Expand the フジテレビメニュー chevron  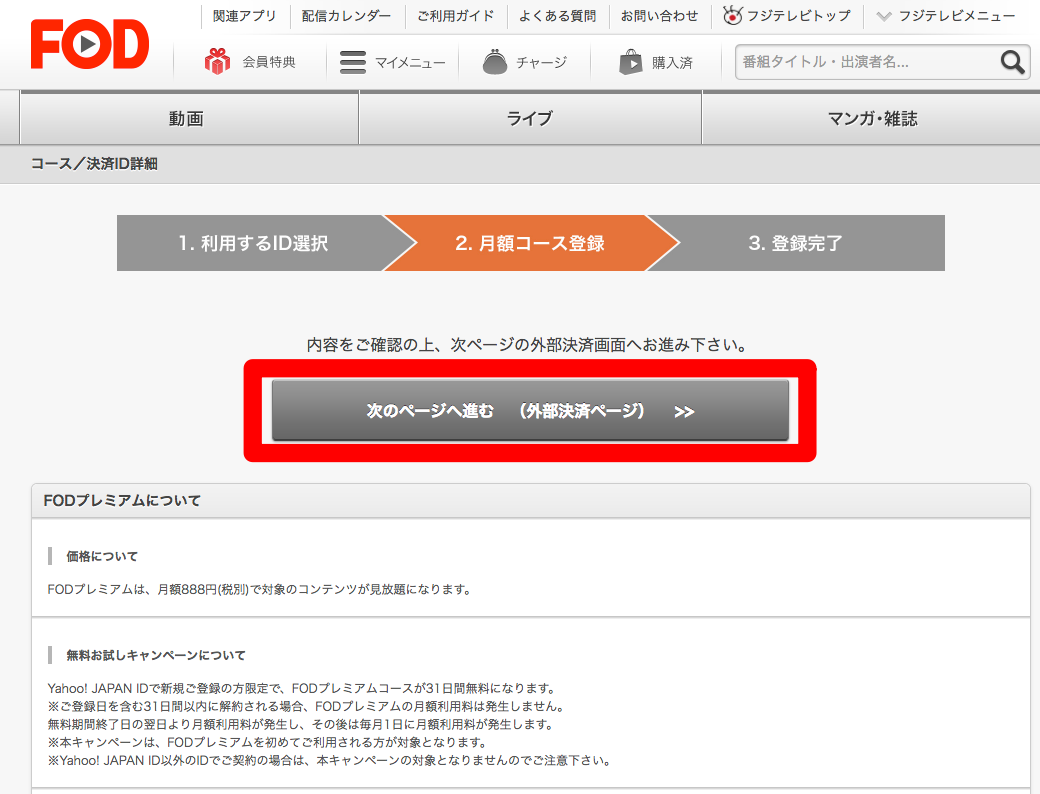[x=883, y=16]
